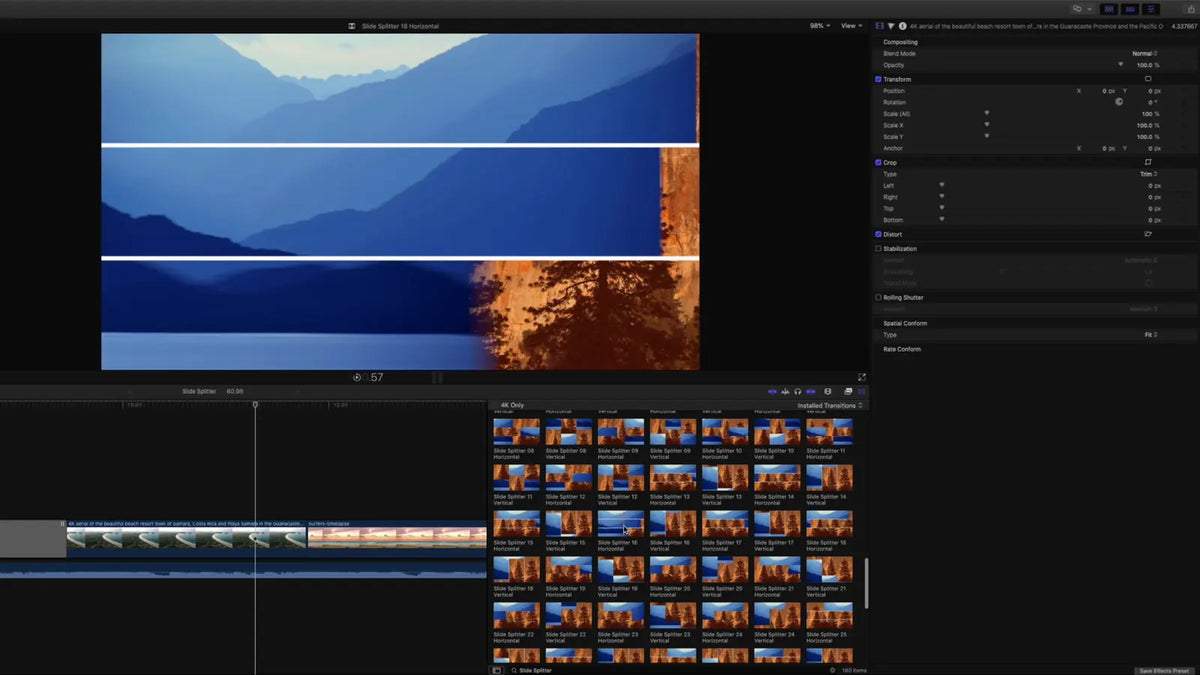The height and width of the screenshot is (675, 1200).
Task: Toggle audio skimming icon
Action: pyautogui.click(x=785, y=392)
